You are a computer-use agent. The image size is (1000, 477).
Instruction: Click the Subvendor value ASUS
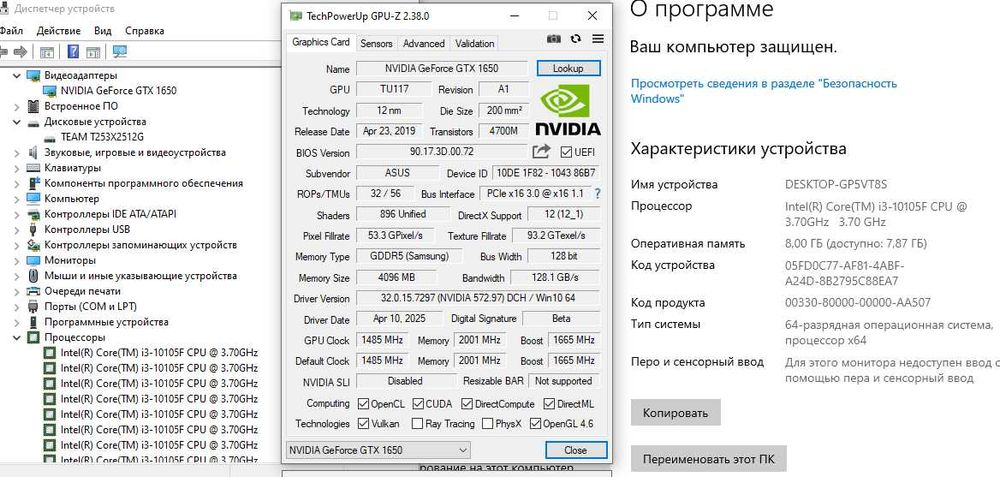pos(397,173)
